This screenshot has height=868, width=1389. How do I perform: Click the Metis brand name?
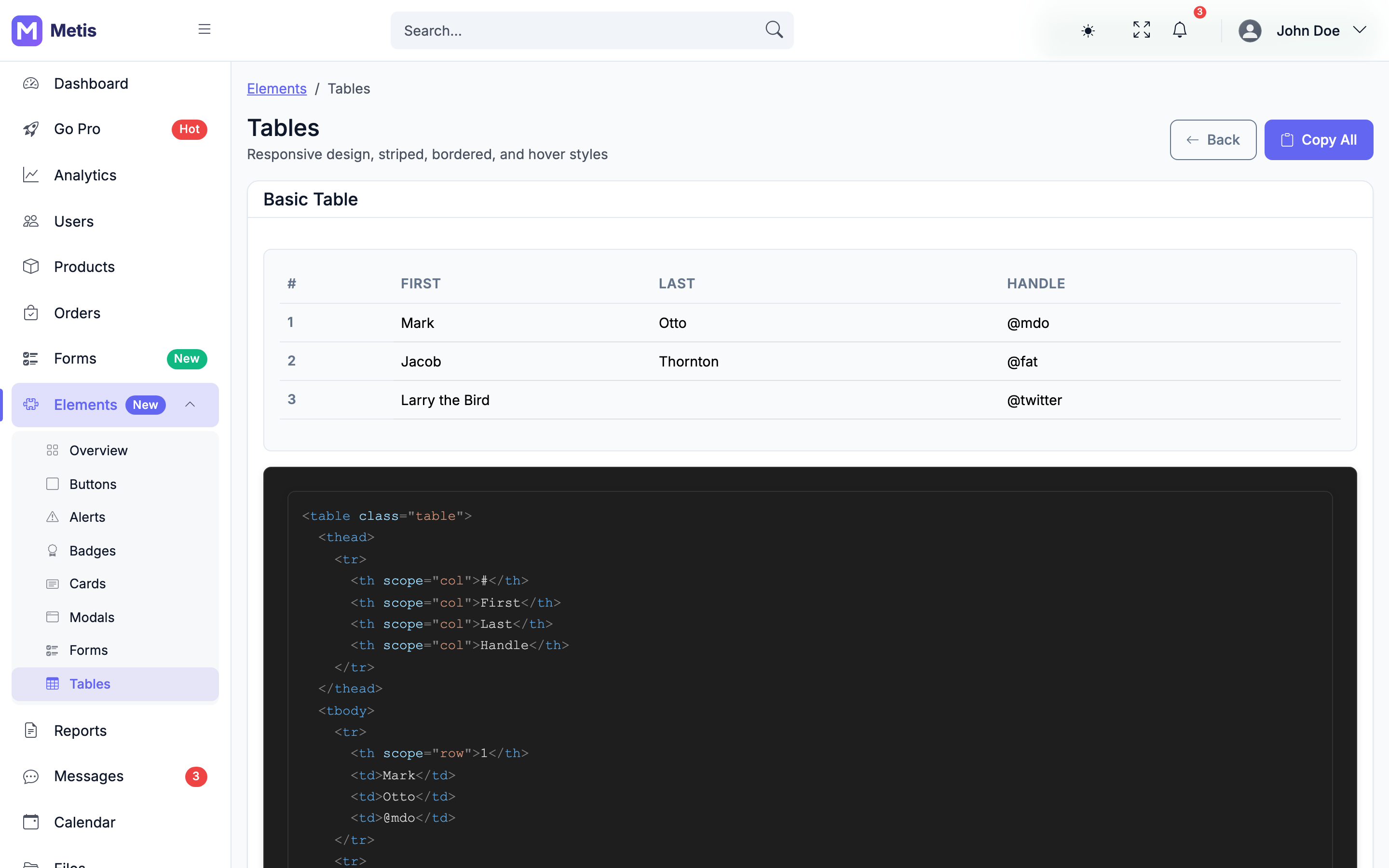[x=73, y=30]
